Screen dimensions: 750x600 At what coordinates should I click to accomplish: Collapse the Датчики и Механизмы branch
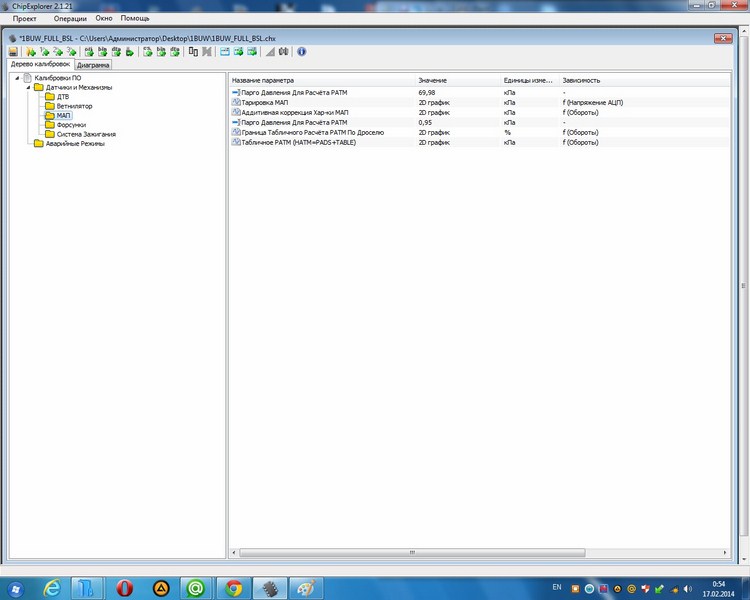click(x=28, y=87)
